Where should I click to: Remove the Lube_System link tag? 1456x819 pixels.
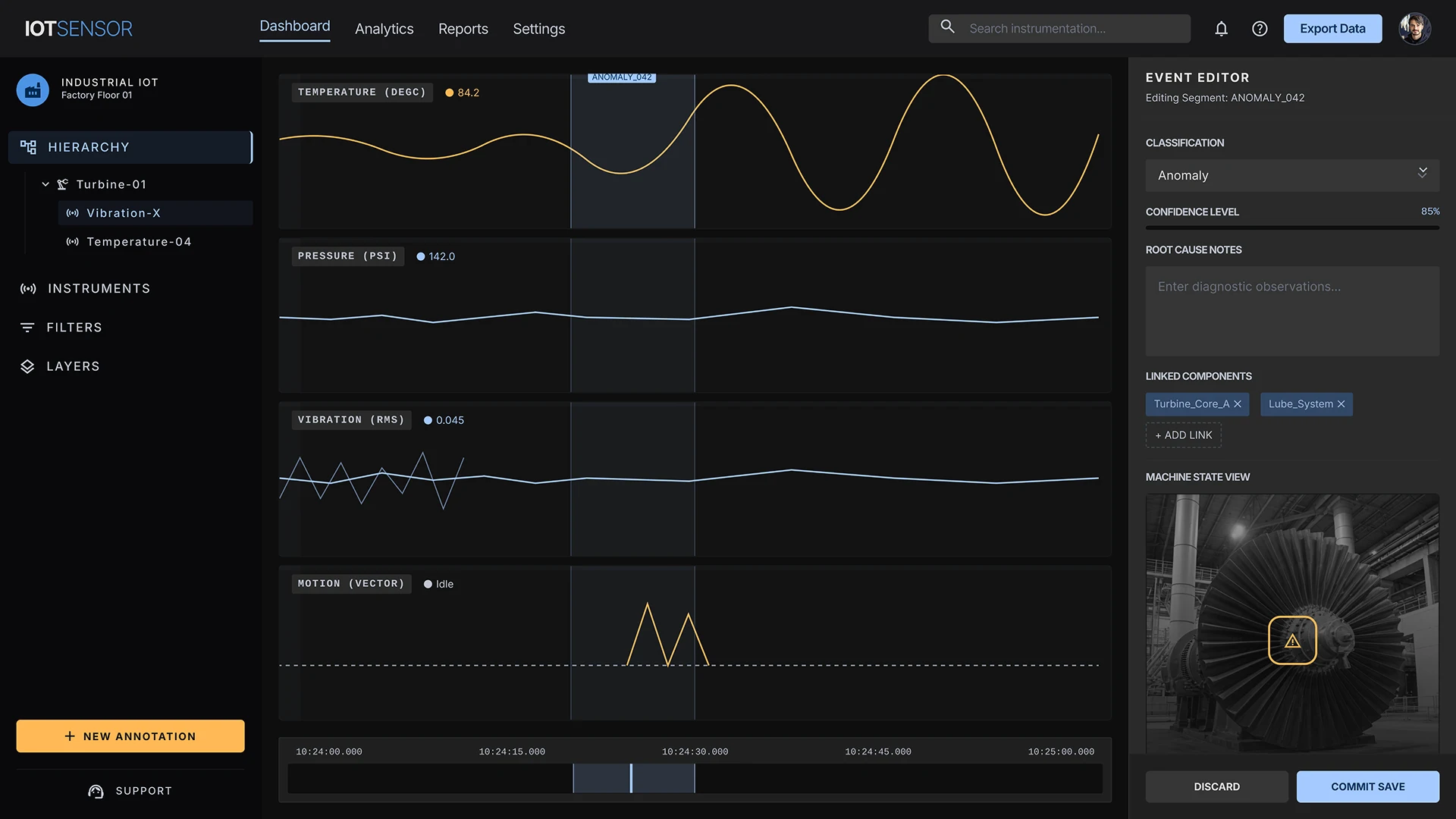1341,404
